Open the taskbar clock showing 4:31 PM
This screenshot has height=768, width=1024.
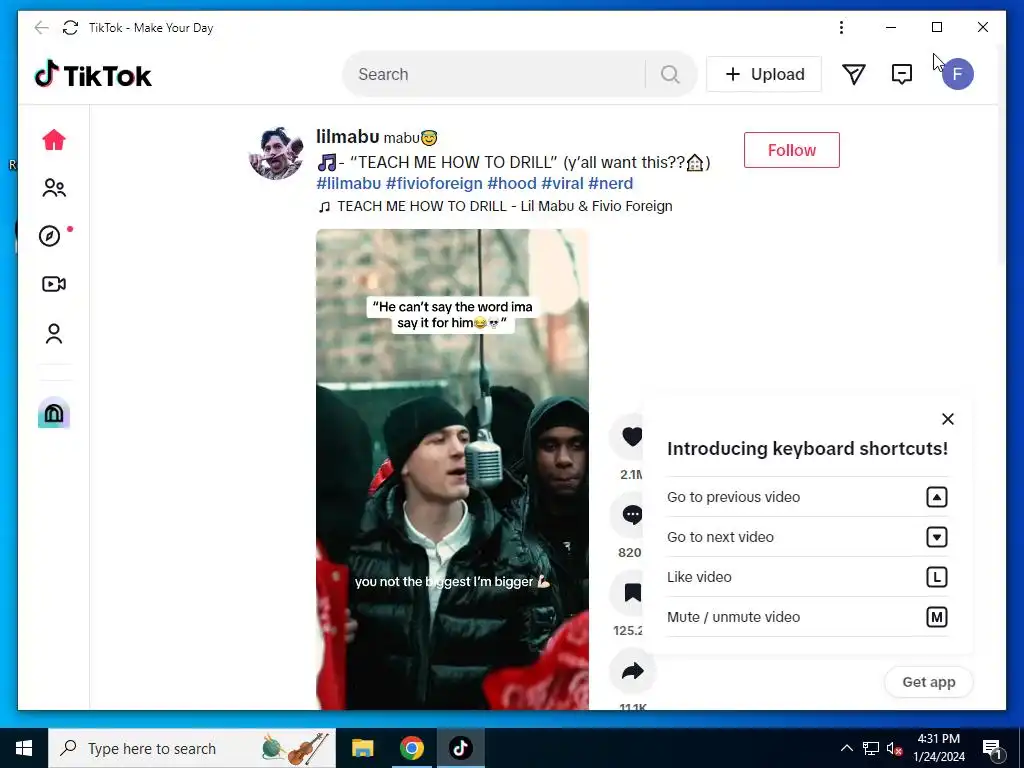click(938, 748)
